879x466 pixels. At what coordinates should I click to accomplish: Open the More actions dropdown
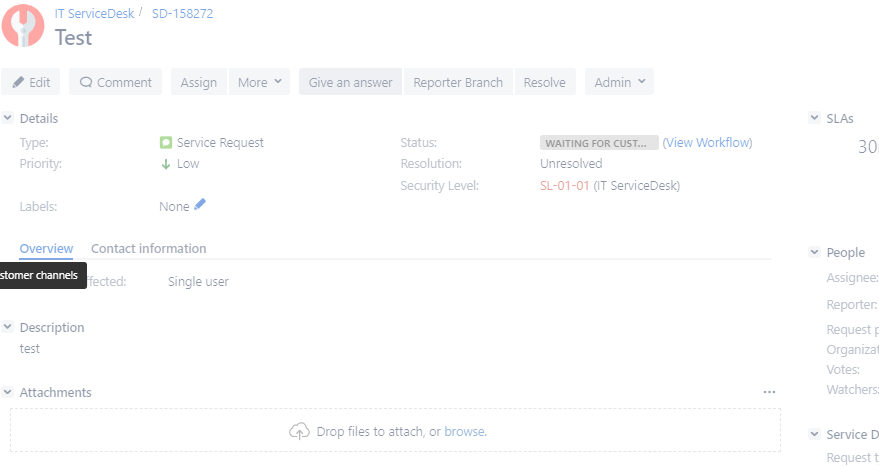point(260,82)
